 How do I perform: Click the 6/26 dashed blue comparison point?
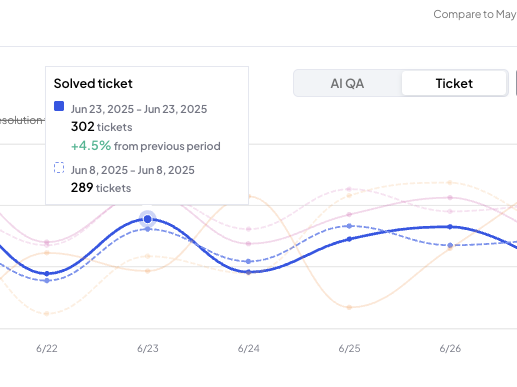click(x=450, y=245)
